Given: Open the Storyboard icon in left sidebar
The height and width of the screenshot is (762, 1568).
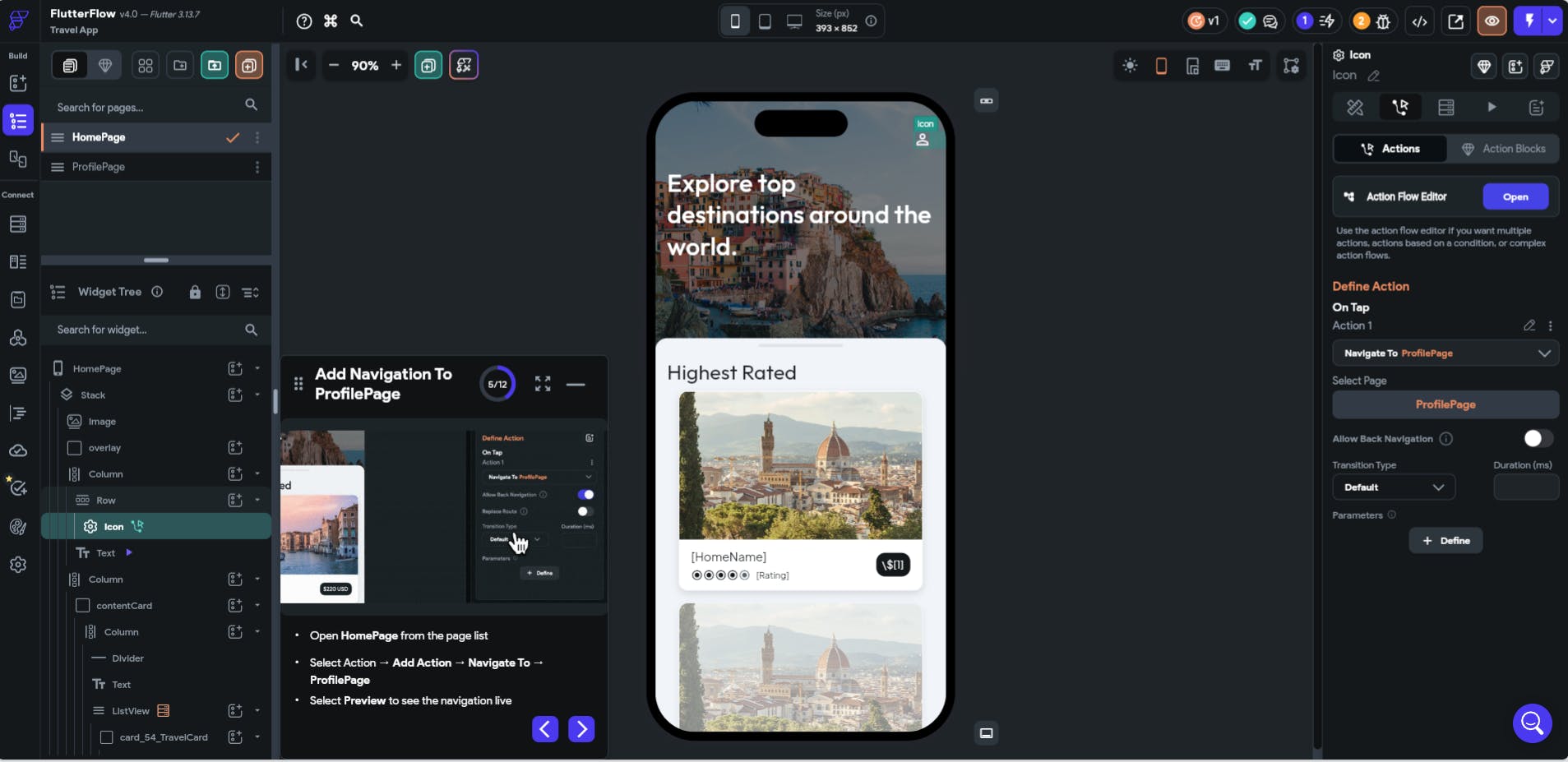Looking at the screenshot, I should pyautogui.click(x=18, y=159).
